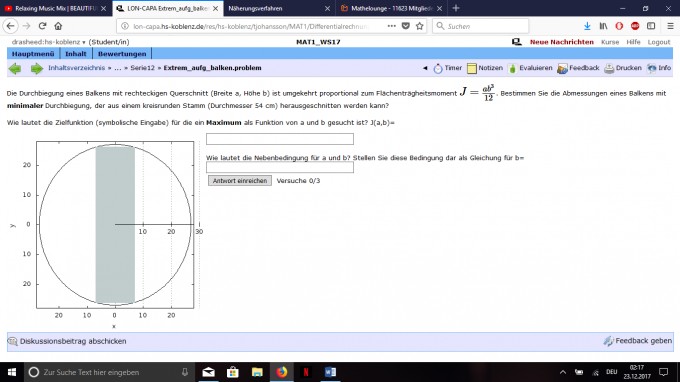Open the Windows Start menu
Screen dimensions: 680x382
click(12, 372)
